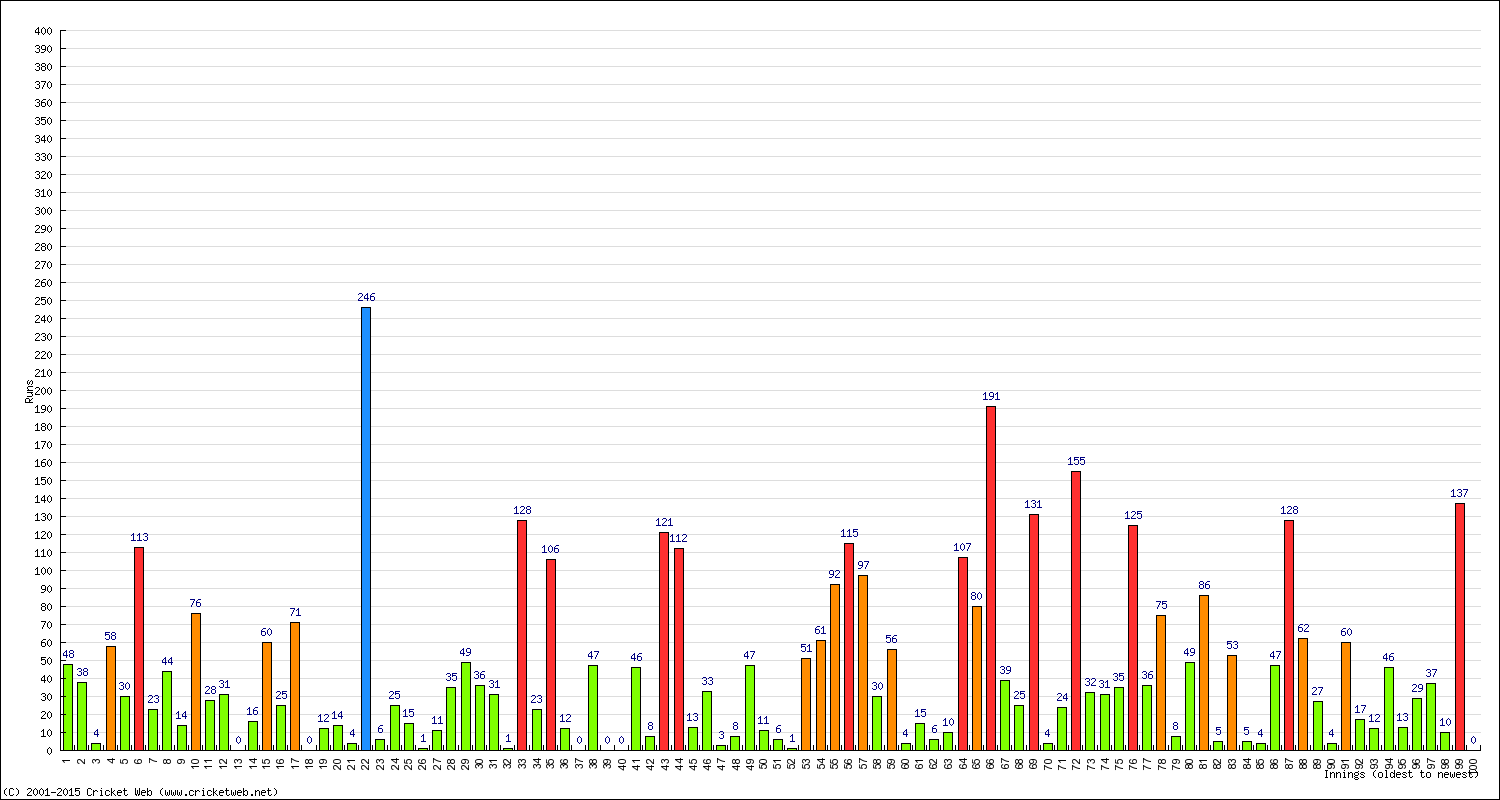Click the orange bar labeled 62

pyautogui.click(x=1303, y=694)
